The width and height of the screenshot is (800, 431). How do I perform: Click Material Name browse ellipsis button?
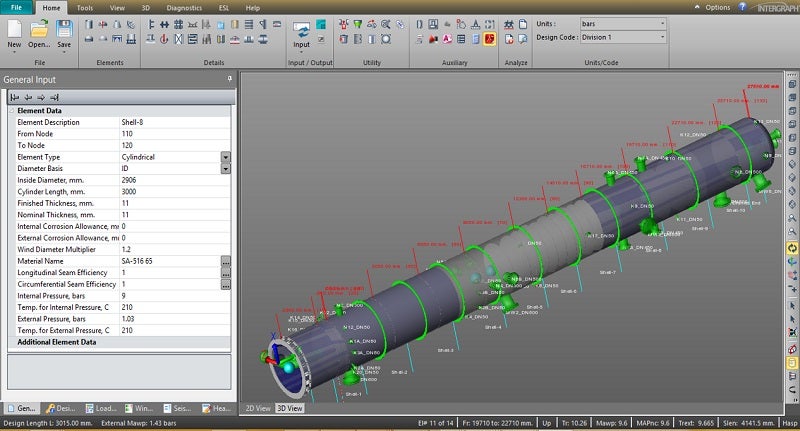click(226, 261)
